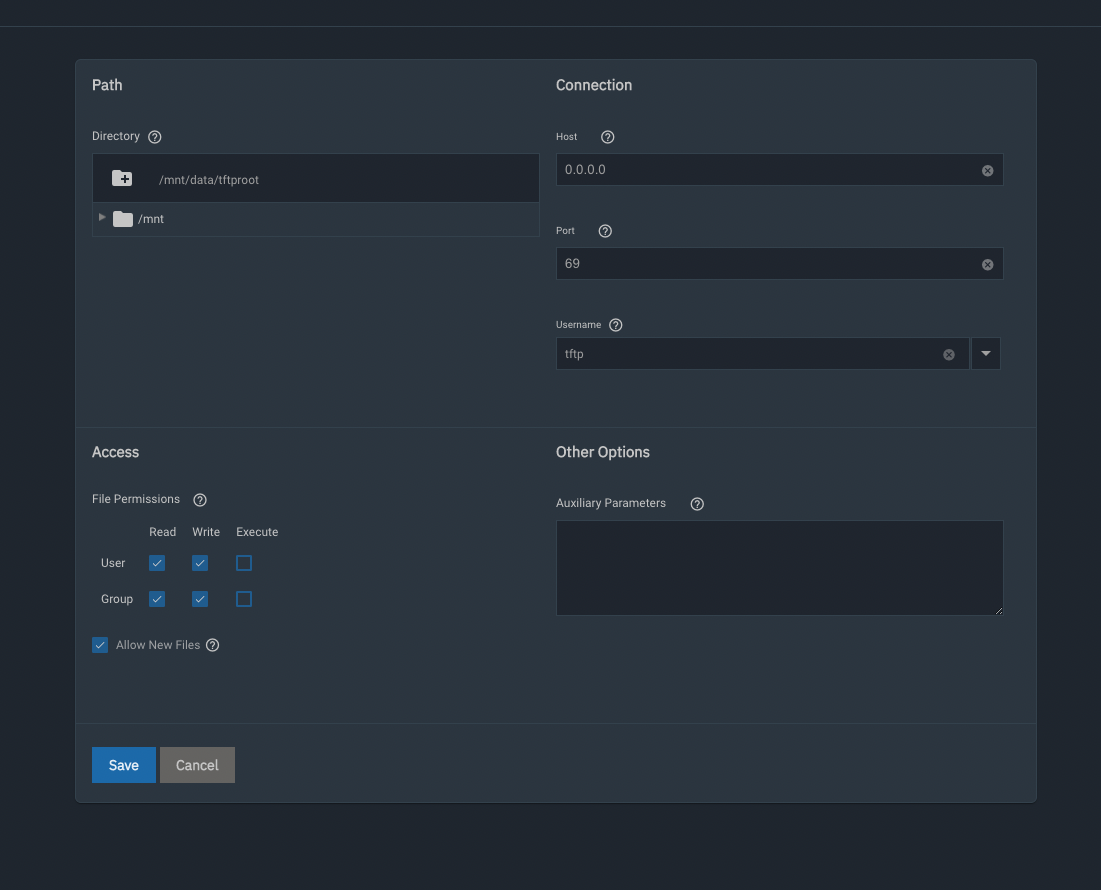
Task: Clear the Username field value
Action: [949, 355]
